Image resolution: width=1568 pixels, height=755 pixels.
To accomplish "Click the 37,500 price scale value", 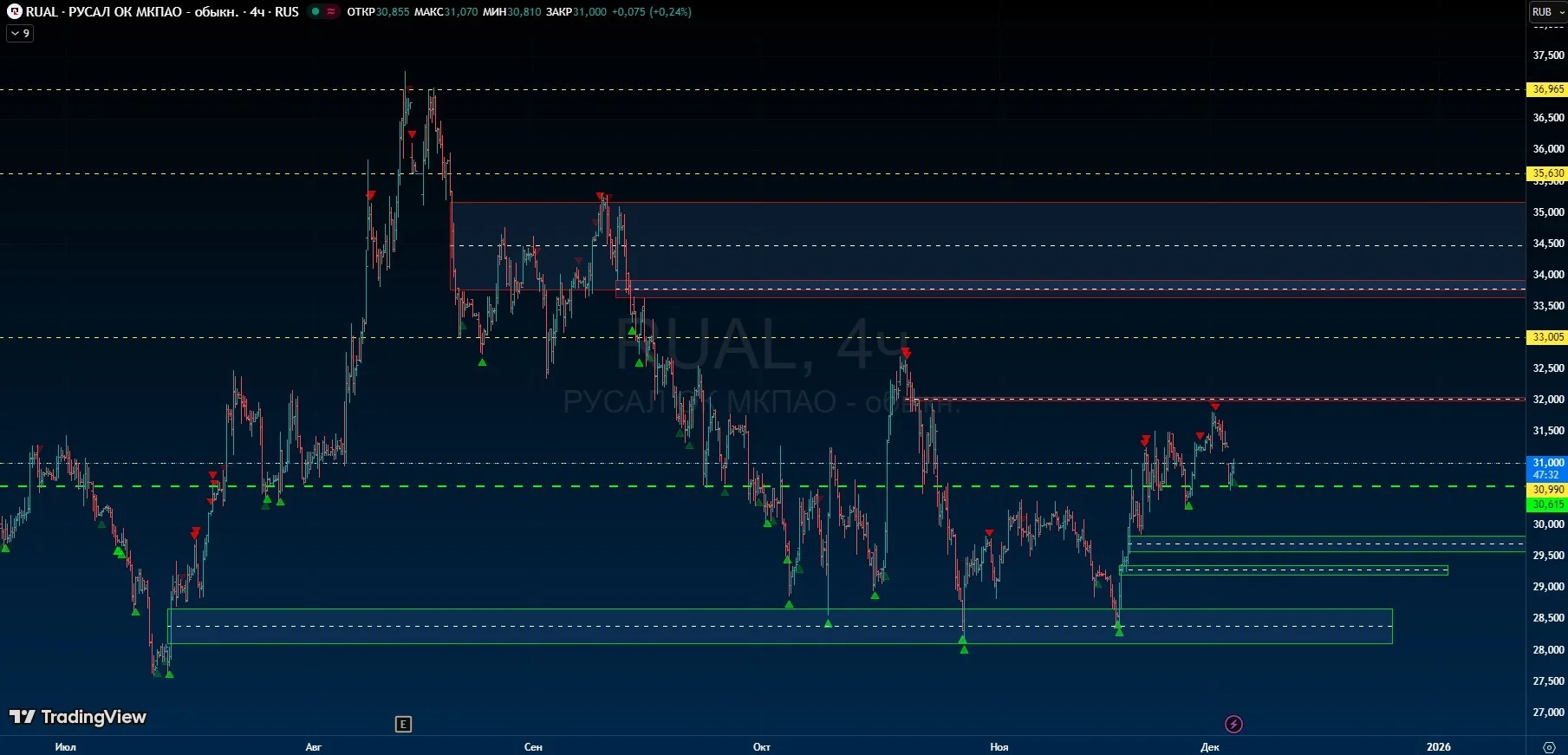I will 1549,55.
